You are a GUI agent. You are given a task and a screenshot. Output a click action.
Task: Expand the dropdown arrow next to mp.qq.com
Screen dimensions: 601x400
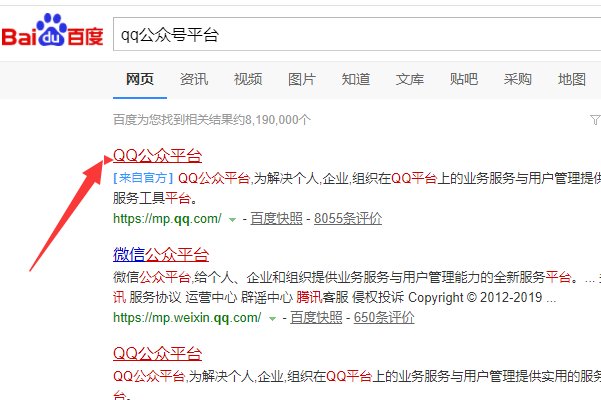point(232,220)
